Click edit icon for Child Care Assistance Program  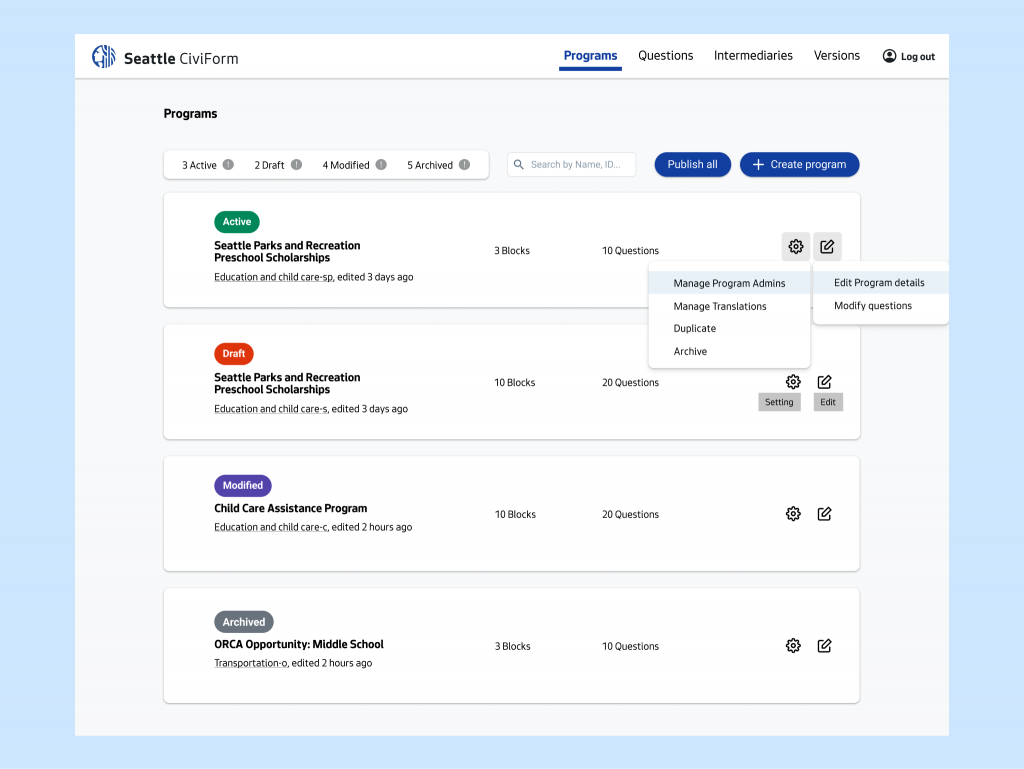824,514
